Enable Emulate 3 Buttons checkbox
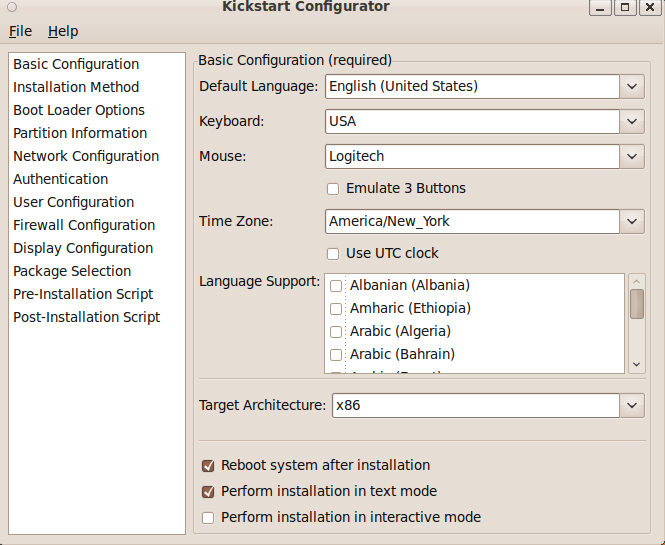Viewport: 665px width, 545px height. click(x=333, y=189)
